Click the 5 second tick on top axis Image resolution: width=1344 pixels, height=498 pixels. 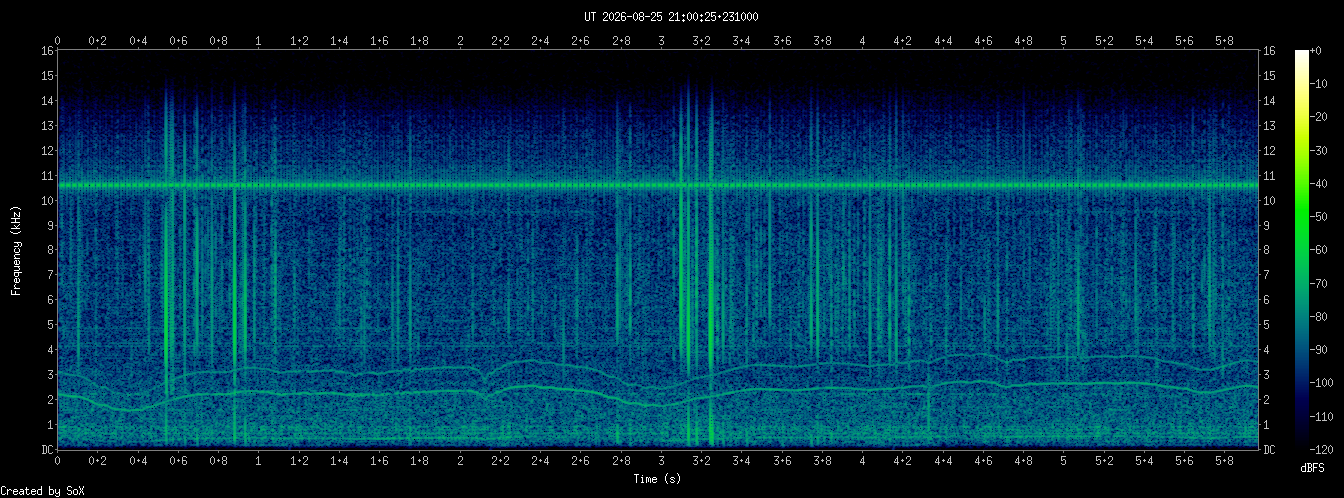(1063, 41)
